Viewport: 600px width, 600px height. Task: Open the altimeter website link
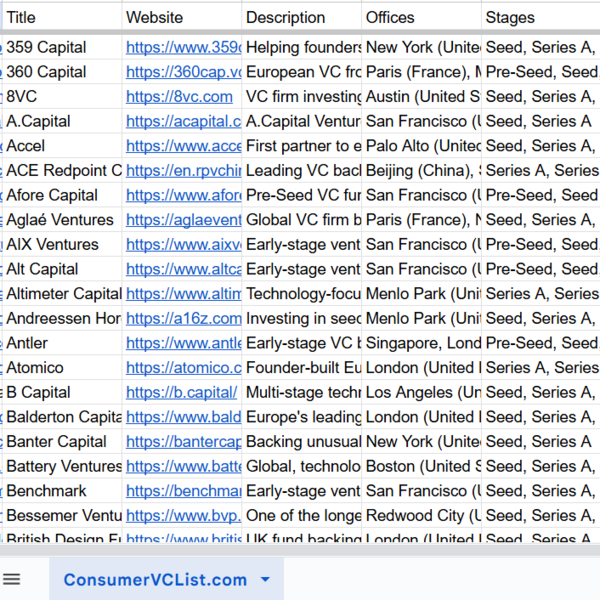pos(184,294)
